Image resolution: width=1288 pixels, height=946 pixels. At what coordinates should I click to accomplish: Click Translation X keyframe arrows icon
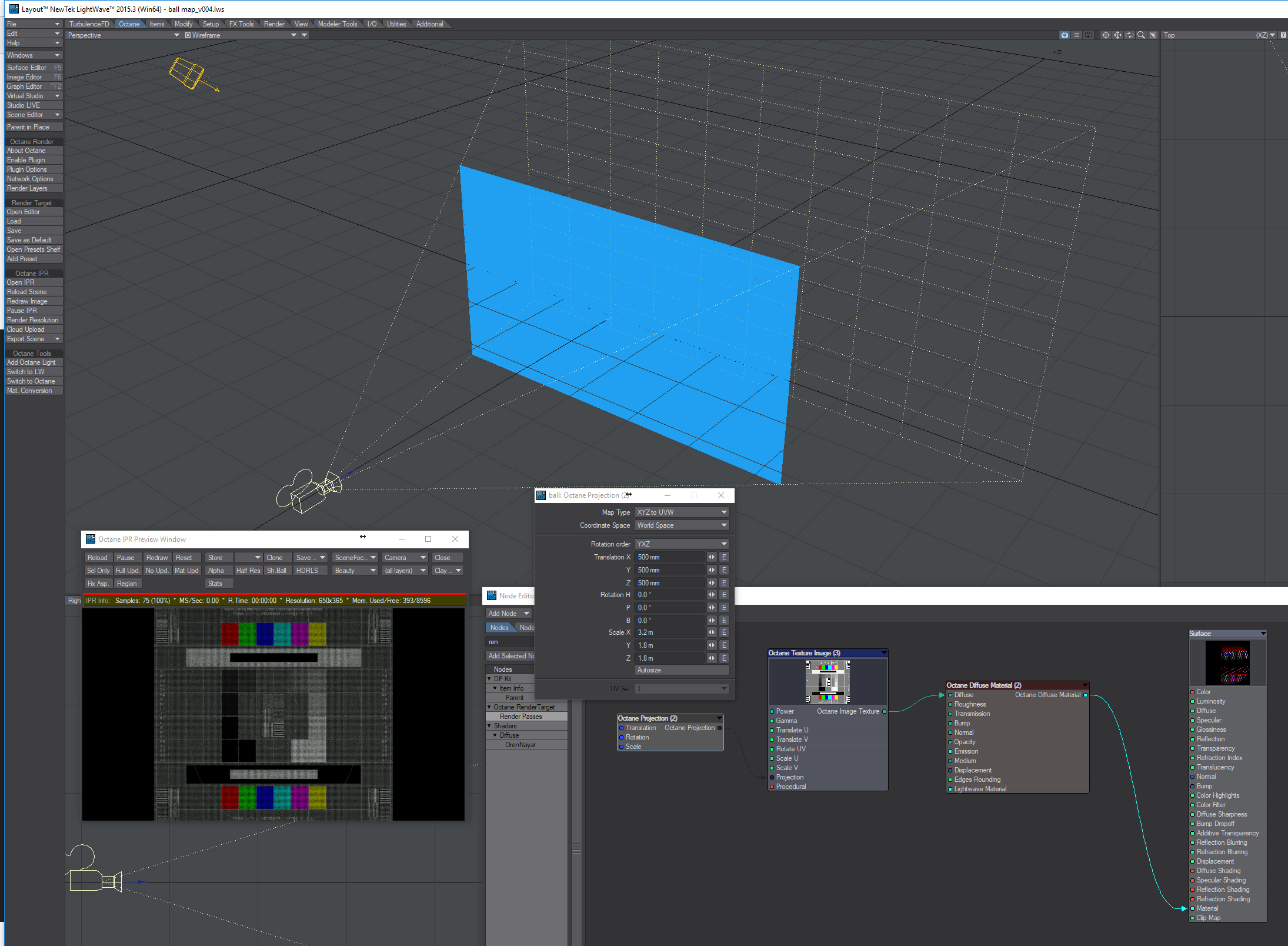click(x=712, y=557)
